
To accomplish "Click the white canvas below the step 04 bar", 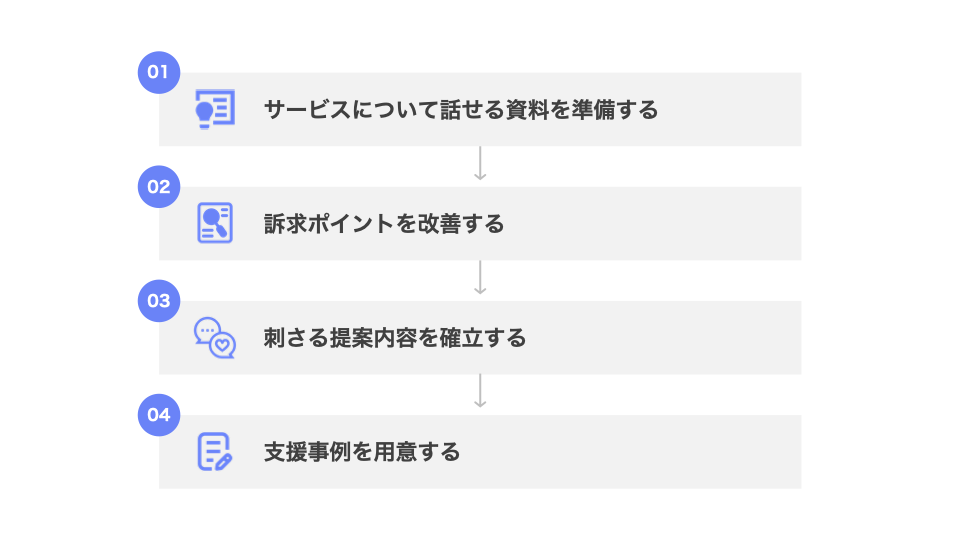I will point(480,514).
